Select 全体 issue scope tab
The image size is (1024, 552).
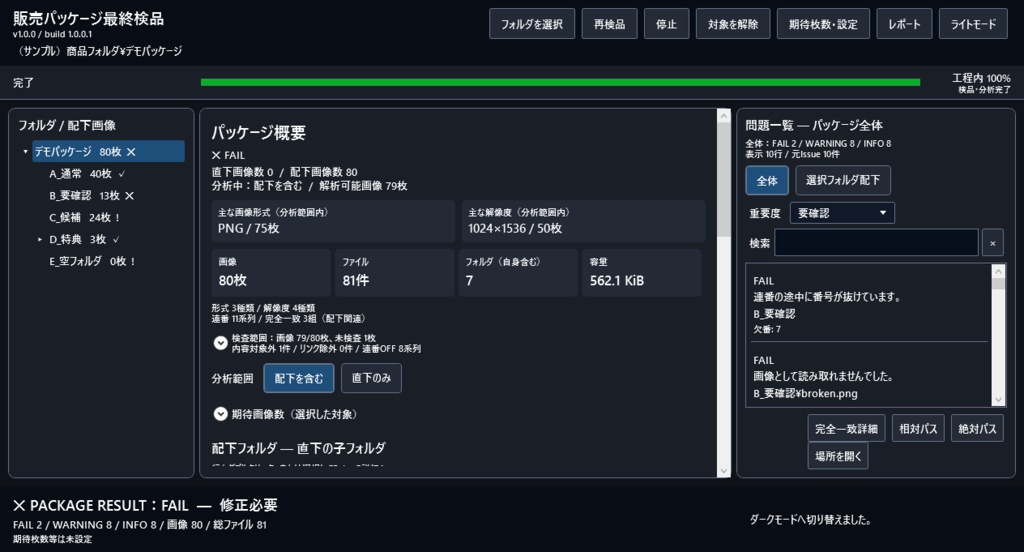point(767,180)
